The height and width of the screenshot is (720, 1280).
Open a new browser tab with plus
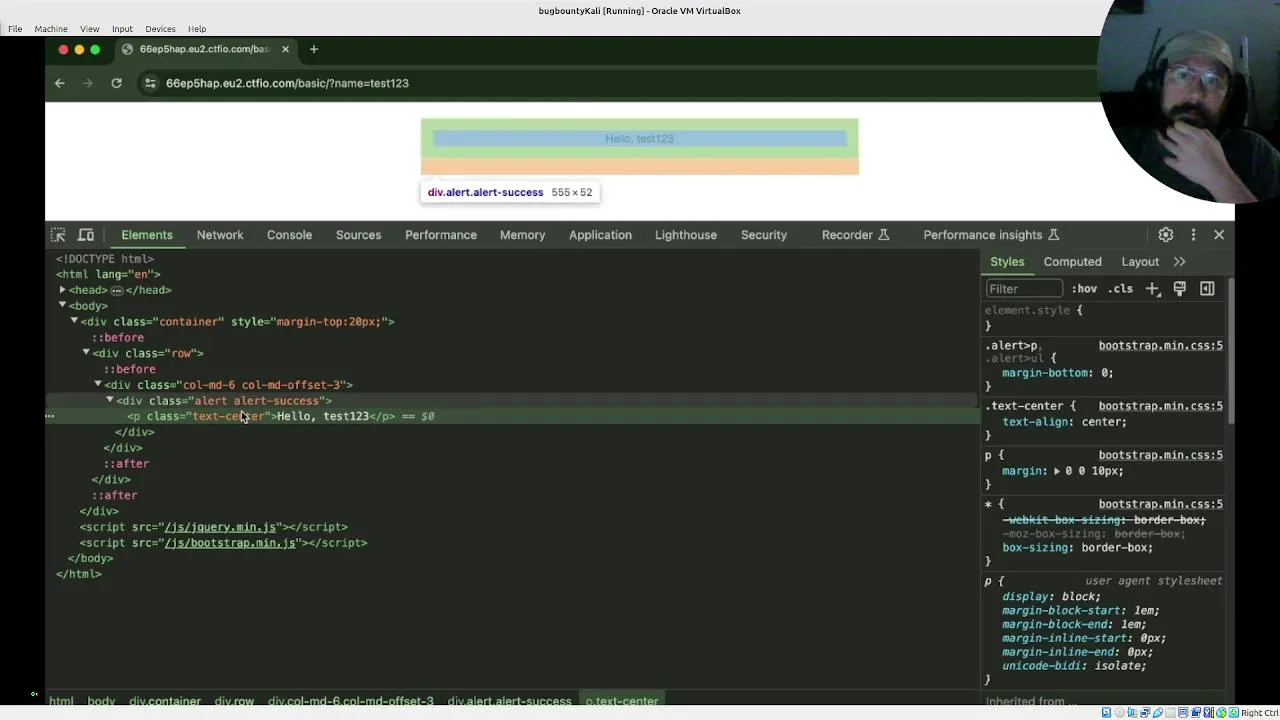(x=314, y=49)
